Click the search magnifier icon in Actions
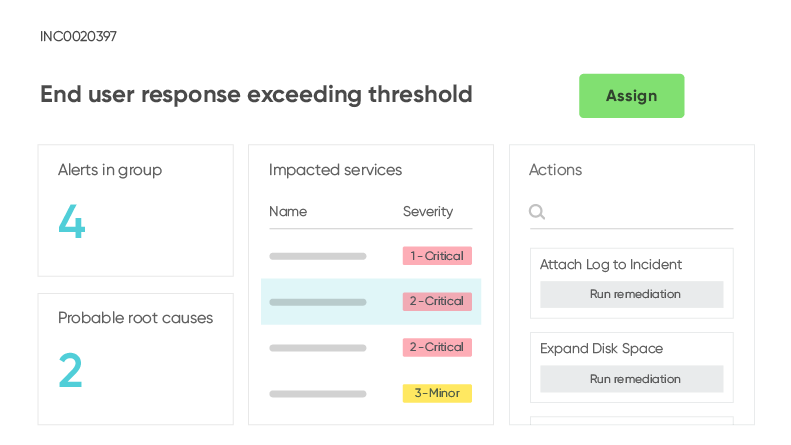The height and width of the screenshot is (445, 791). click(537, 212)
